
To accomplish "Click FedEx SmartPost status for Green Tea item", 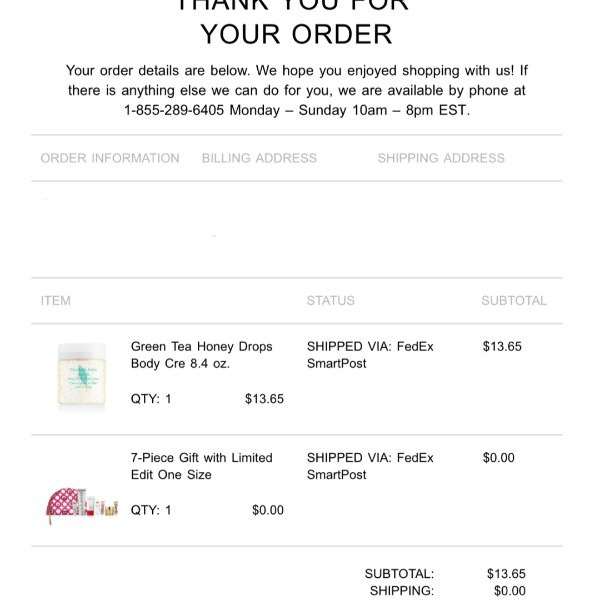I will pyautogui.click(x=370, y=355).
